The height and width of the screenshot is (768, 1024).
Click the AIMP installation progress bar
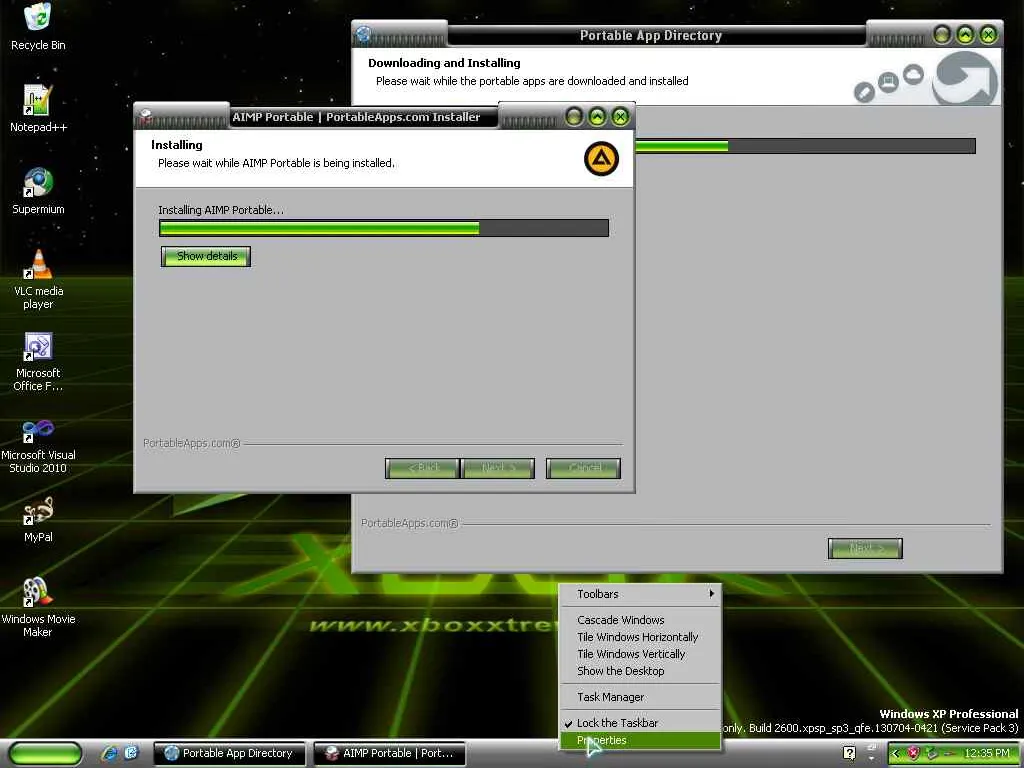[384, 228]
